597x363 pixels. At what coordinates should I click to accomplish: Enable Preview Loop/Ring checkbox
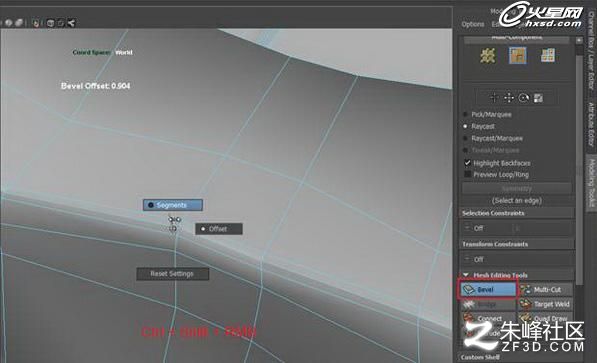point(468,174)
